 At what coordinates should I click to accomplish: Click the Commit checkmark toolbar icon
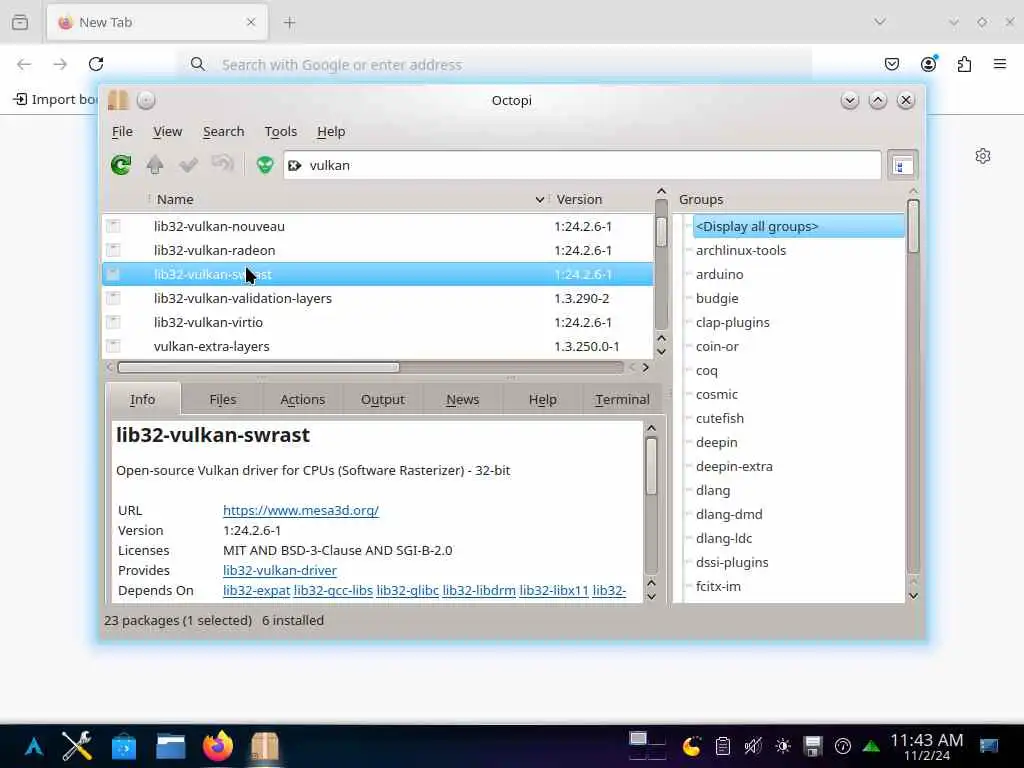click(x=189, y=165)
